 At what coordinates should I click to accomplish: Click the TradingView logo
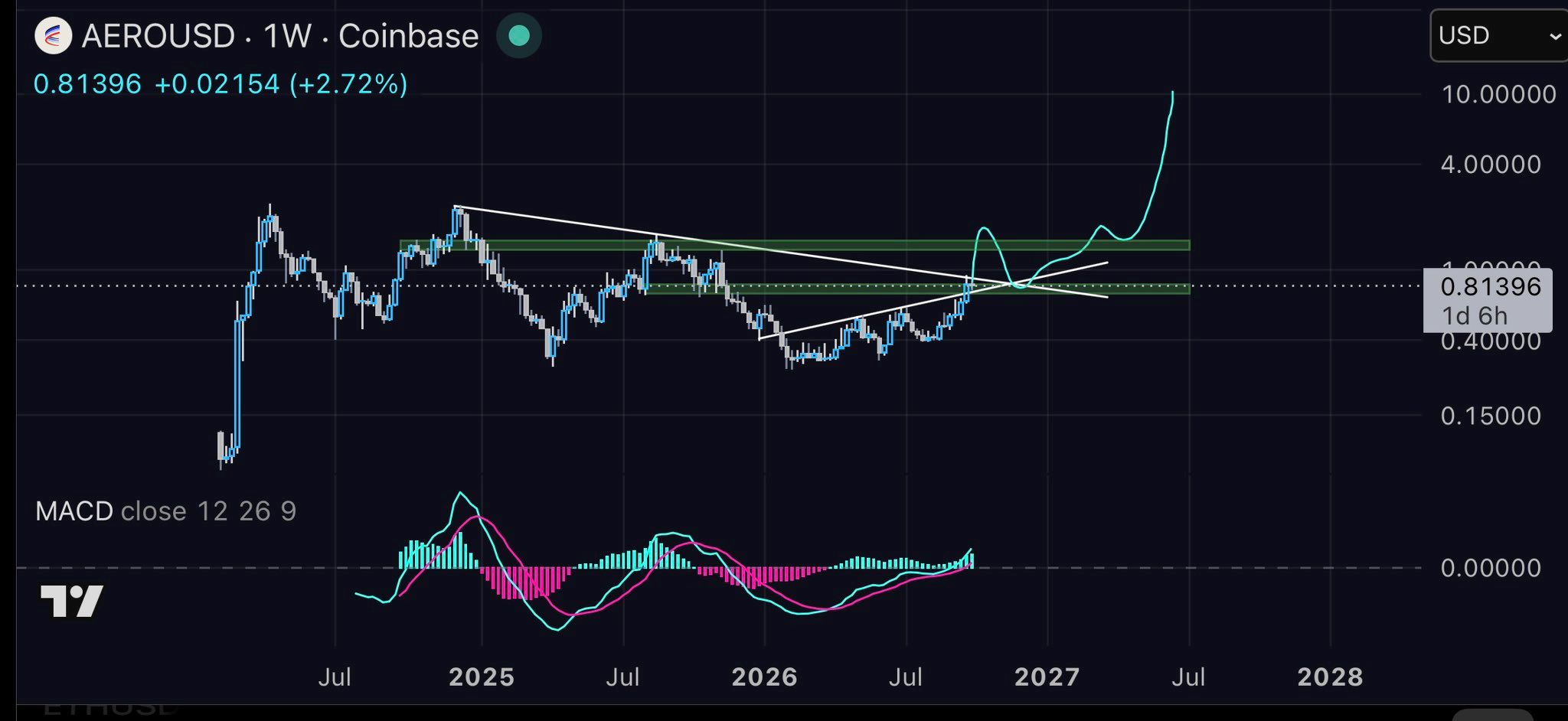click(x=71, y=602)
